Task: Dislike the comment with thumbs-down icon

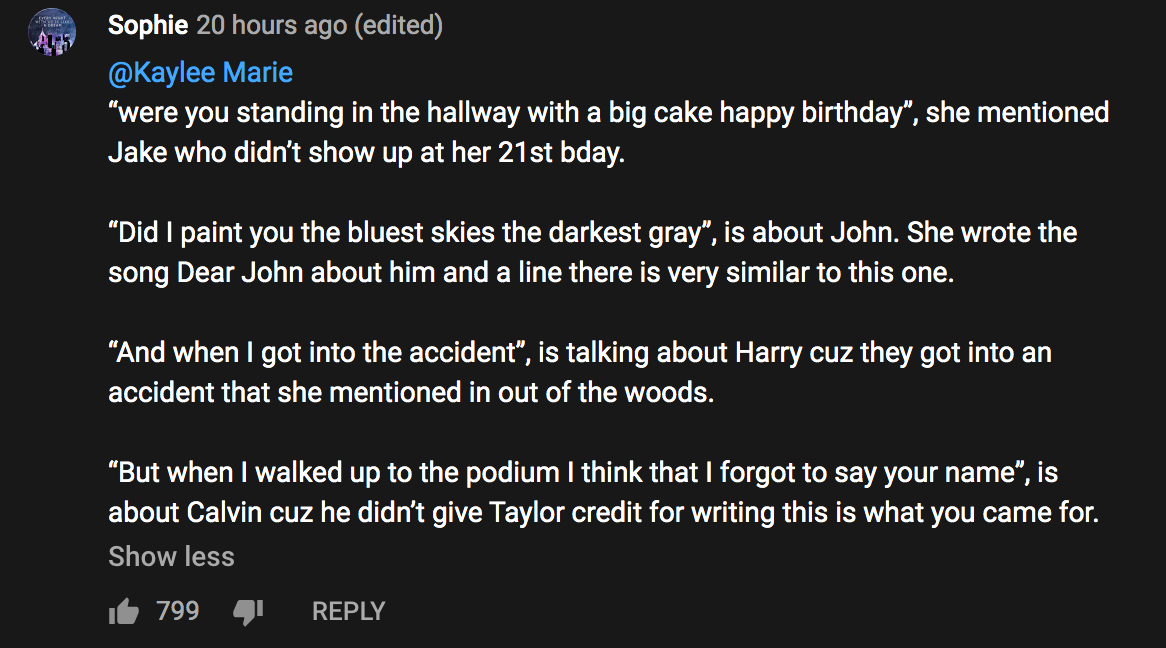Action: (247, 611)
